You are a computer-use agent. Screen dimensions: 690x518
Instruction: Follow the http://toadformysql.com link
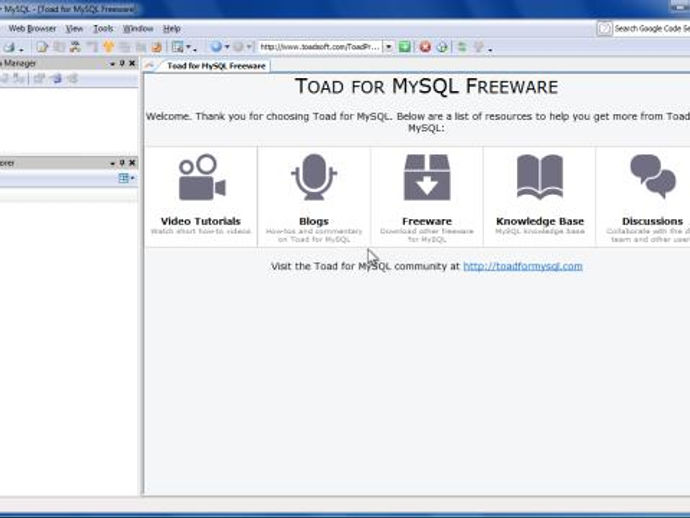(x=523, y=266)
